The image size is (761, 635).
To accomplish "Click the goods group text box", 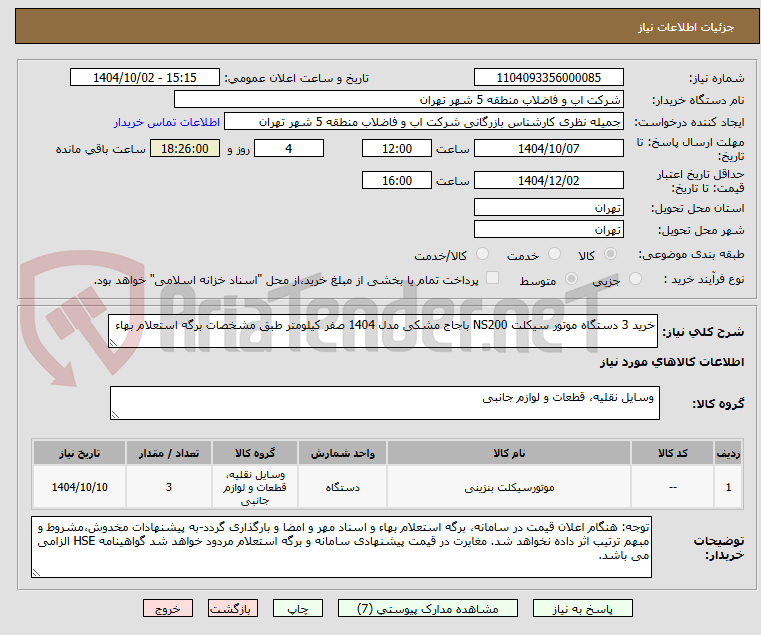I will [385, 403].
